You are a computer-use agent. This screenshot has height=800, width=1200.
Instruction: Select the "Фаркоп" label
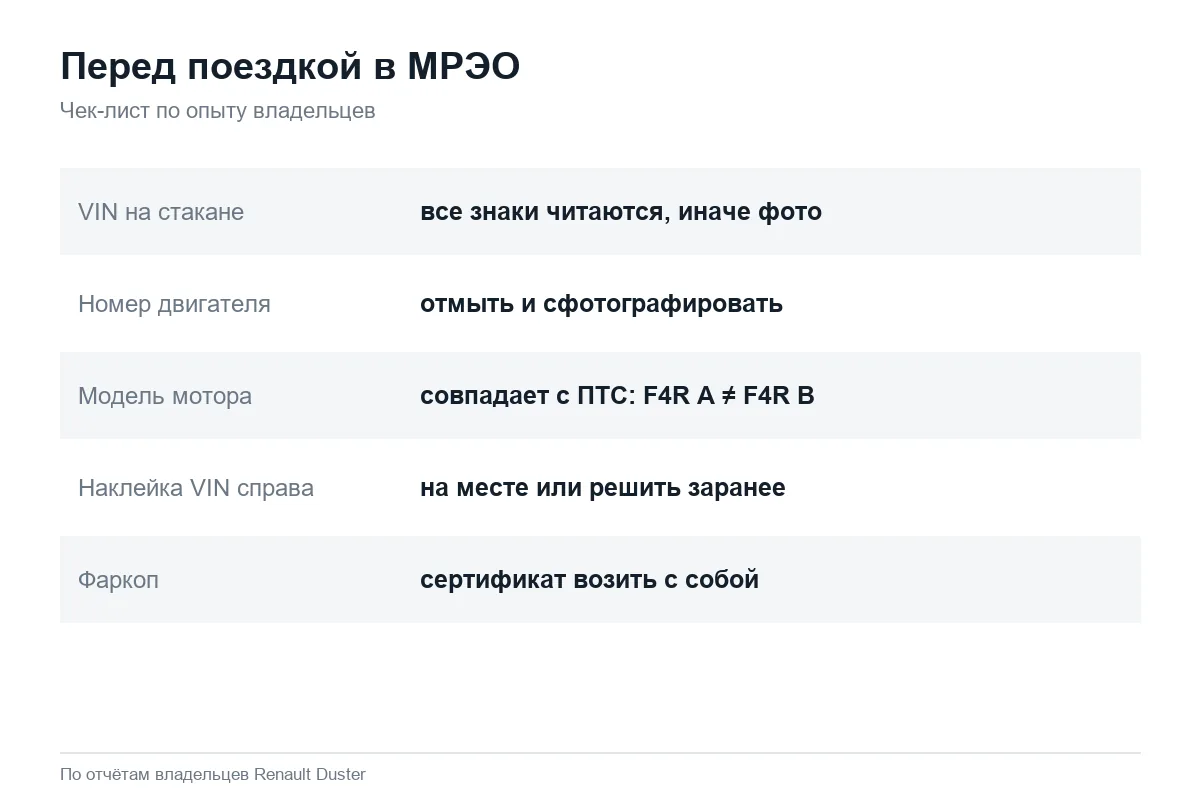point(118,580)
